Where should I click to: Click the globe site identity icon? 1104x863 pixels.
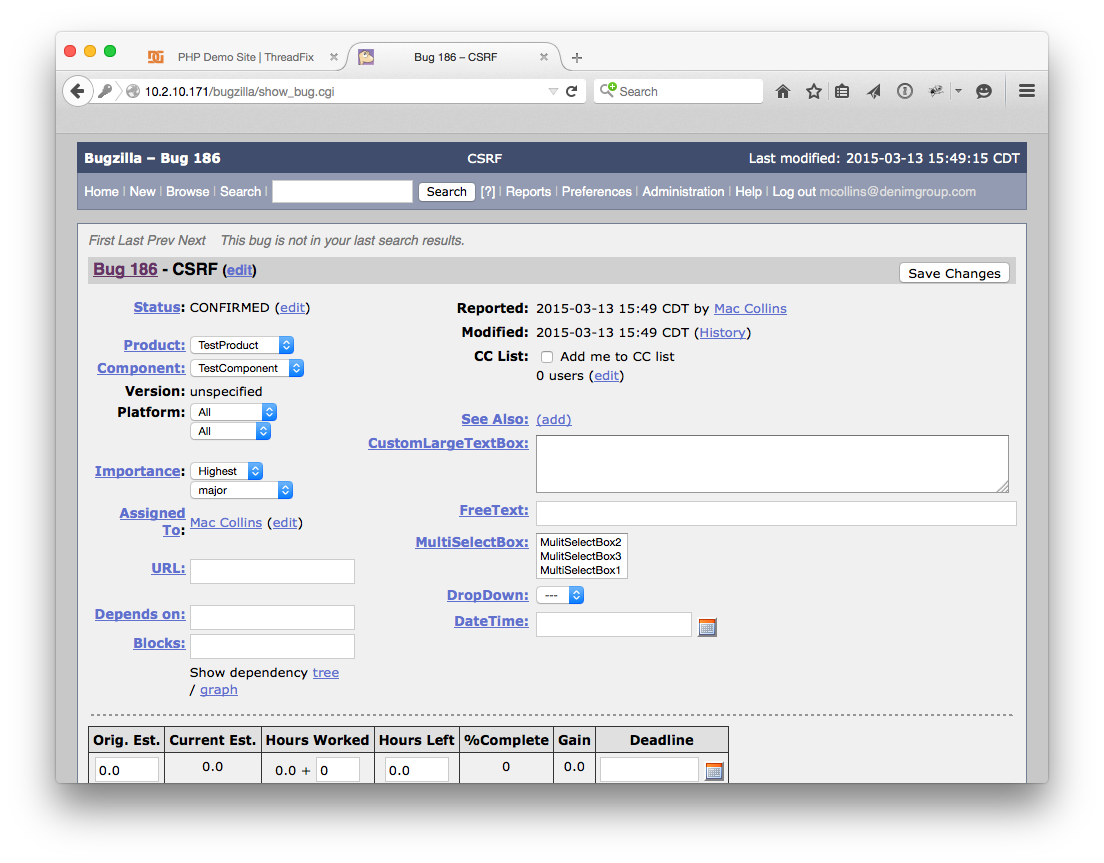(132, 92)
